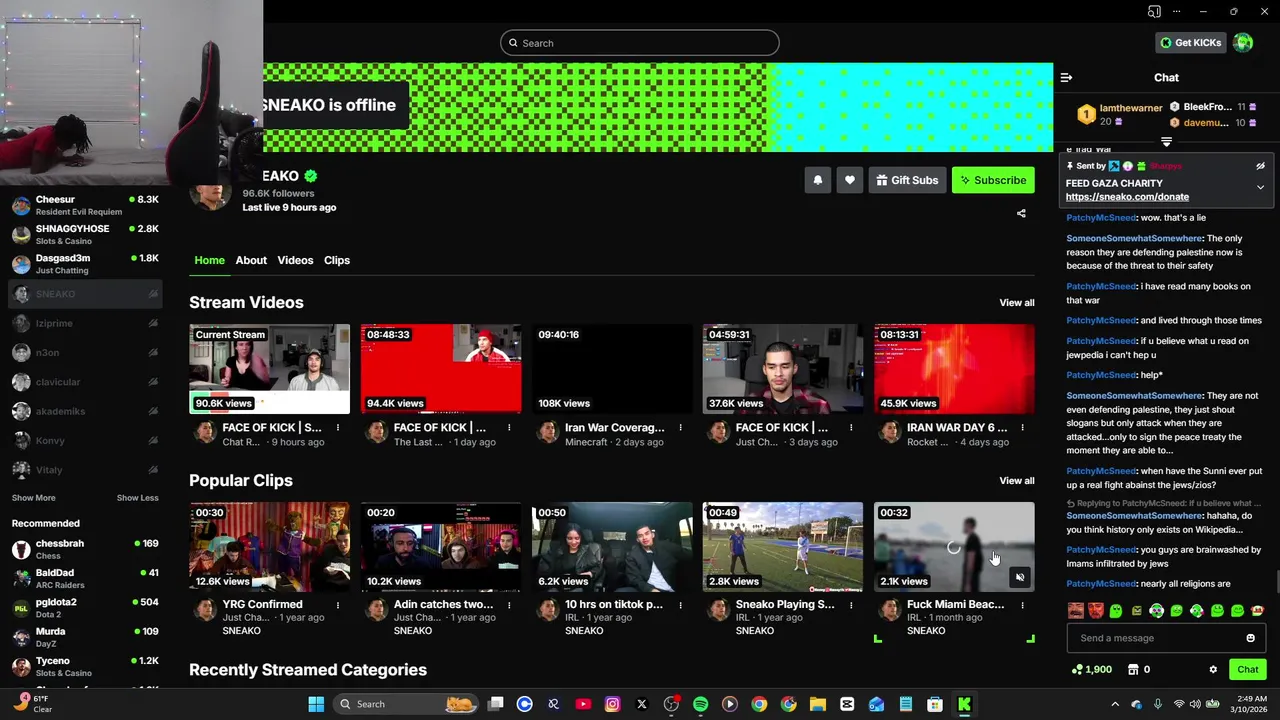Open options for first FACE OF KICK video

(337, 428)
